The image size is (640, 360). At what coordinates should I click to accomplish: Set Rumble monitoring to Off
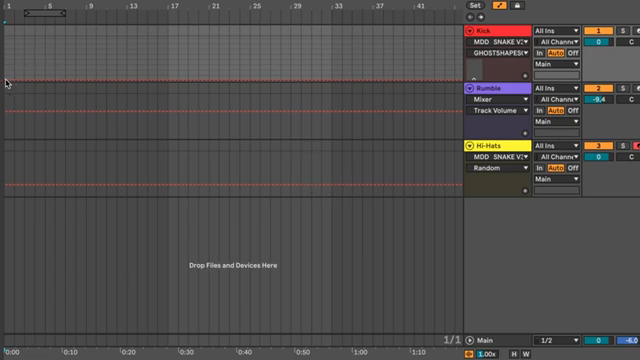pos(573,111)
